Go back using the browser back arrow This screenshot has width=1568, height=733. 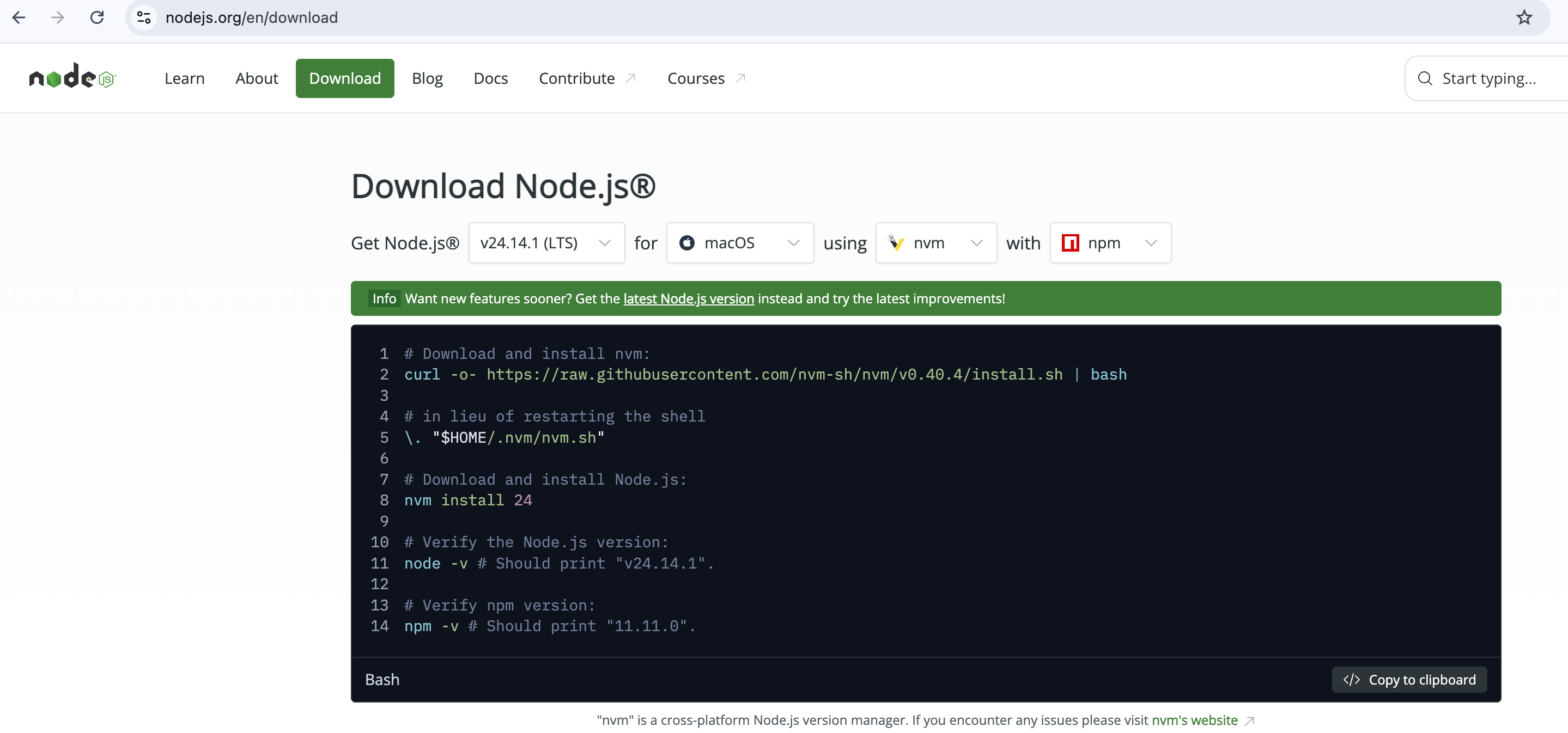19,17
